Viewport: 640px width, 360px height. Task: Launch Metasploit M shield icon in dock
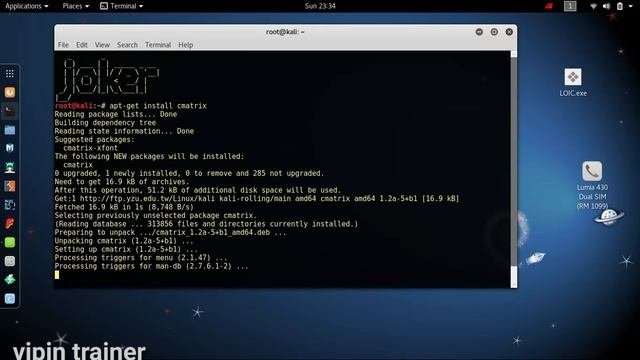(10, 148)
